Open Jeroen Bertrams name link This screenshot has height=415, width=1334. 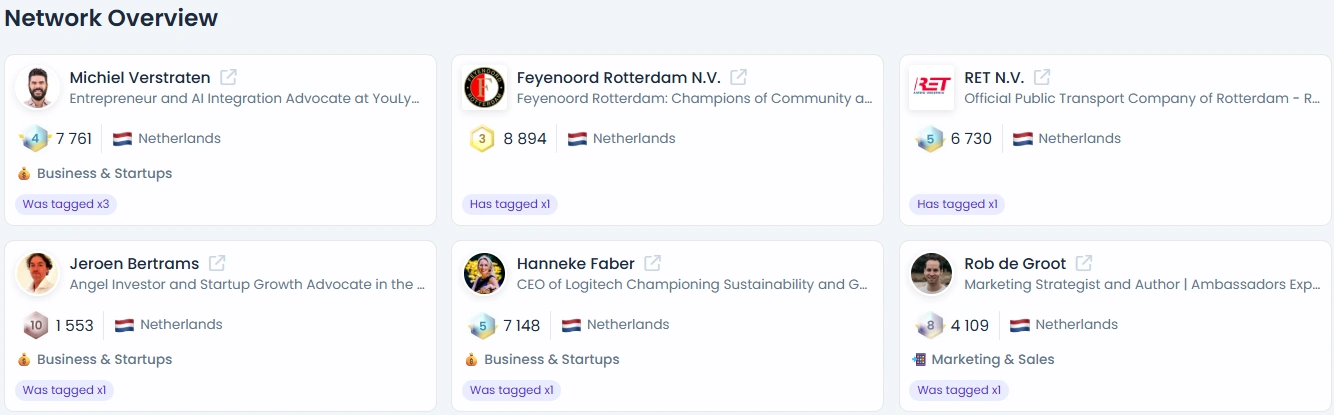(134, 263)
